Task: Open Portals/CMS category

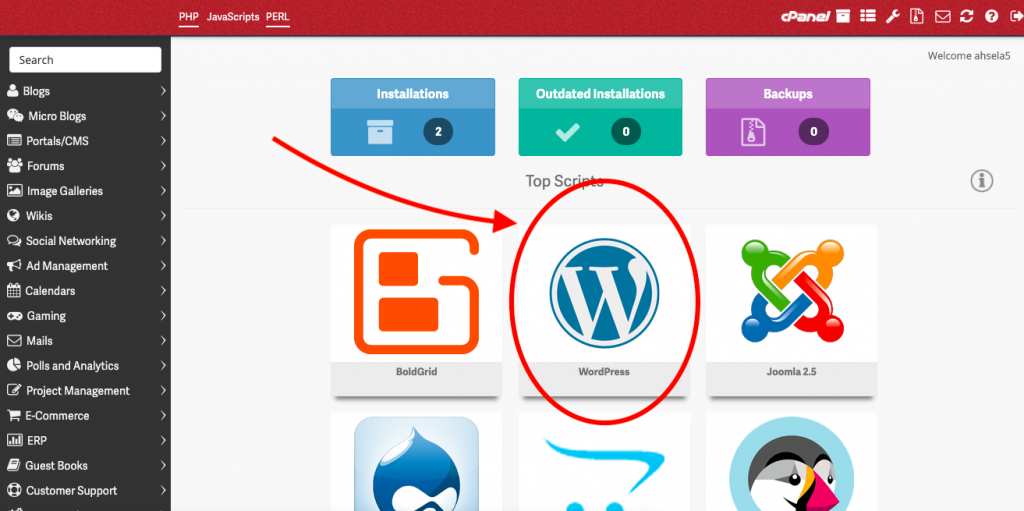Action: (x=86, y=140)
